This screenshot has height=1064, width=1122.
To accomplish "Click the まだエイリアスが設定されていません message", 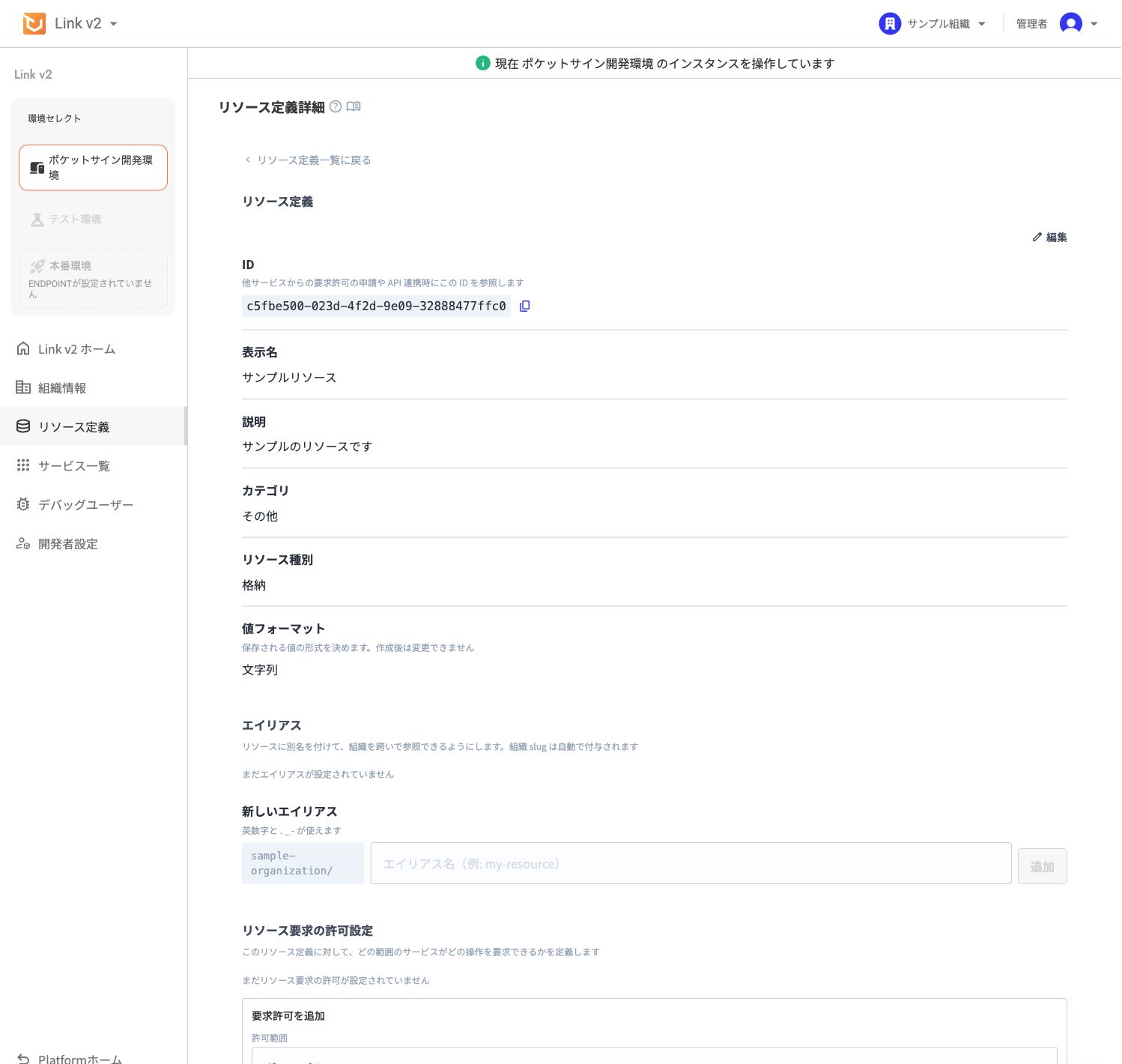I will click(318, 774).
